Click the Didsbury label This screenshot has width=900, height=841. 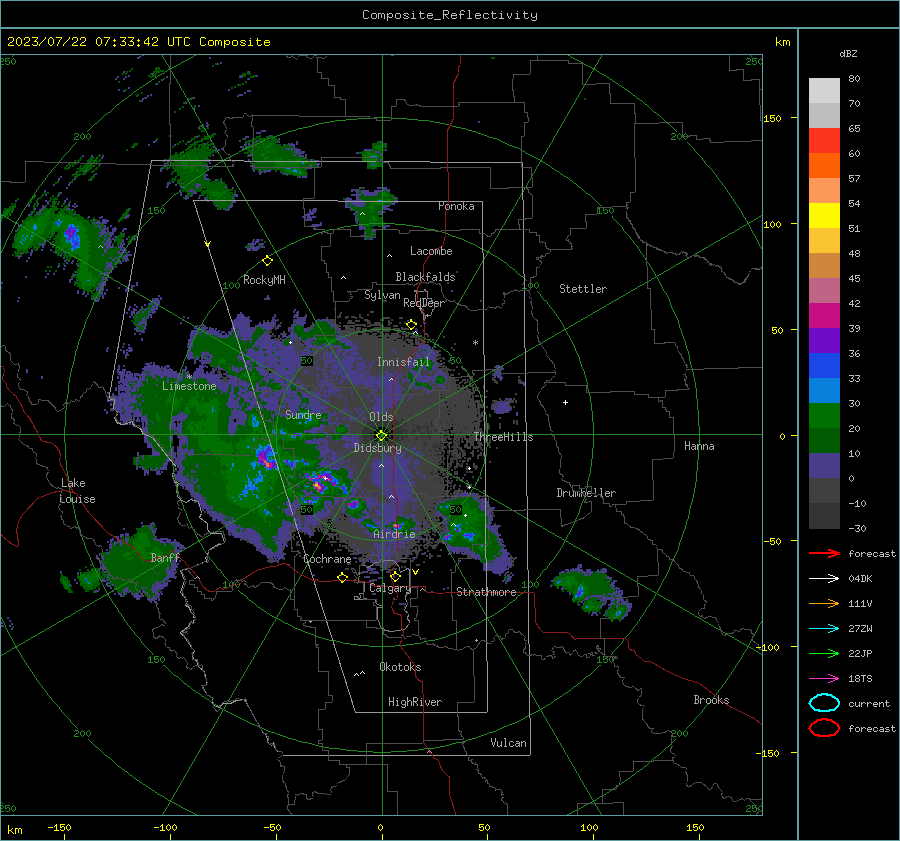(x=377, y=448)
